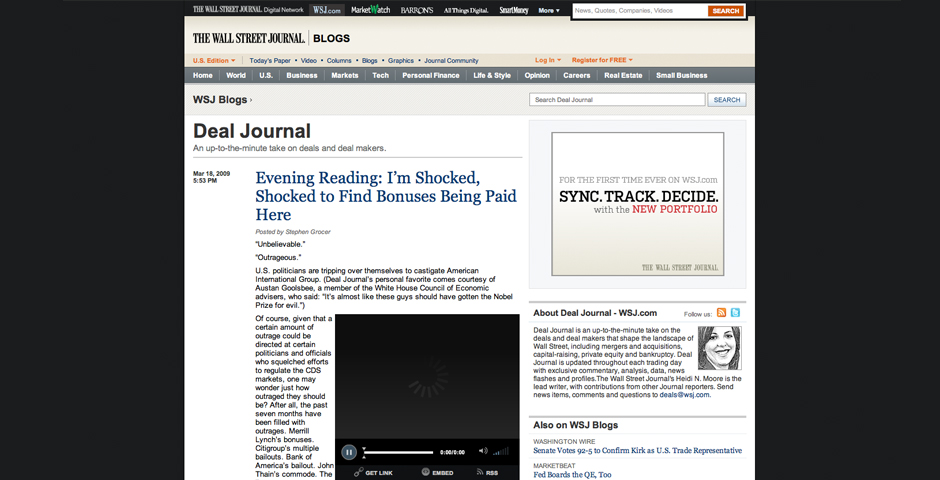Click the Get Link chain icon

click(x=358, y=472)
